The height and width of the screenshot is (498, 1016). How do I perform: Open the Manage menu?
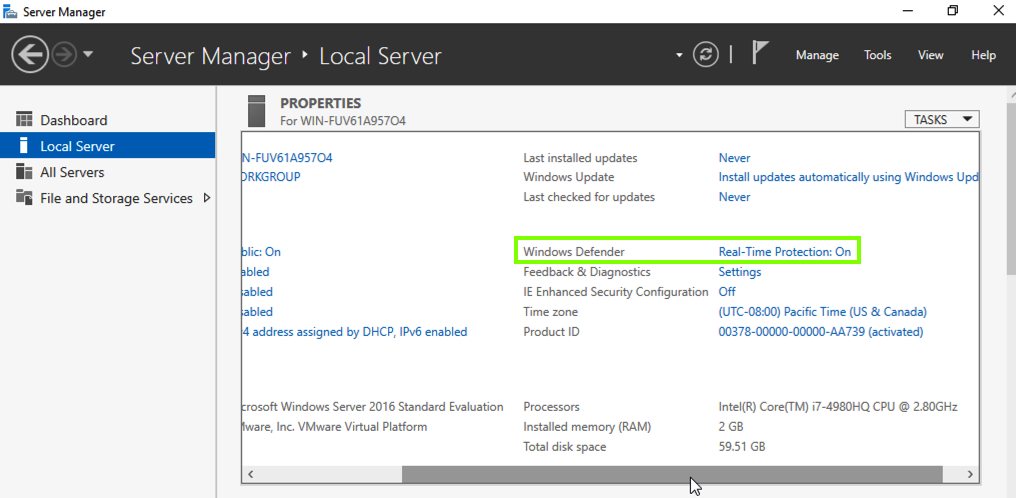[817, 55]
